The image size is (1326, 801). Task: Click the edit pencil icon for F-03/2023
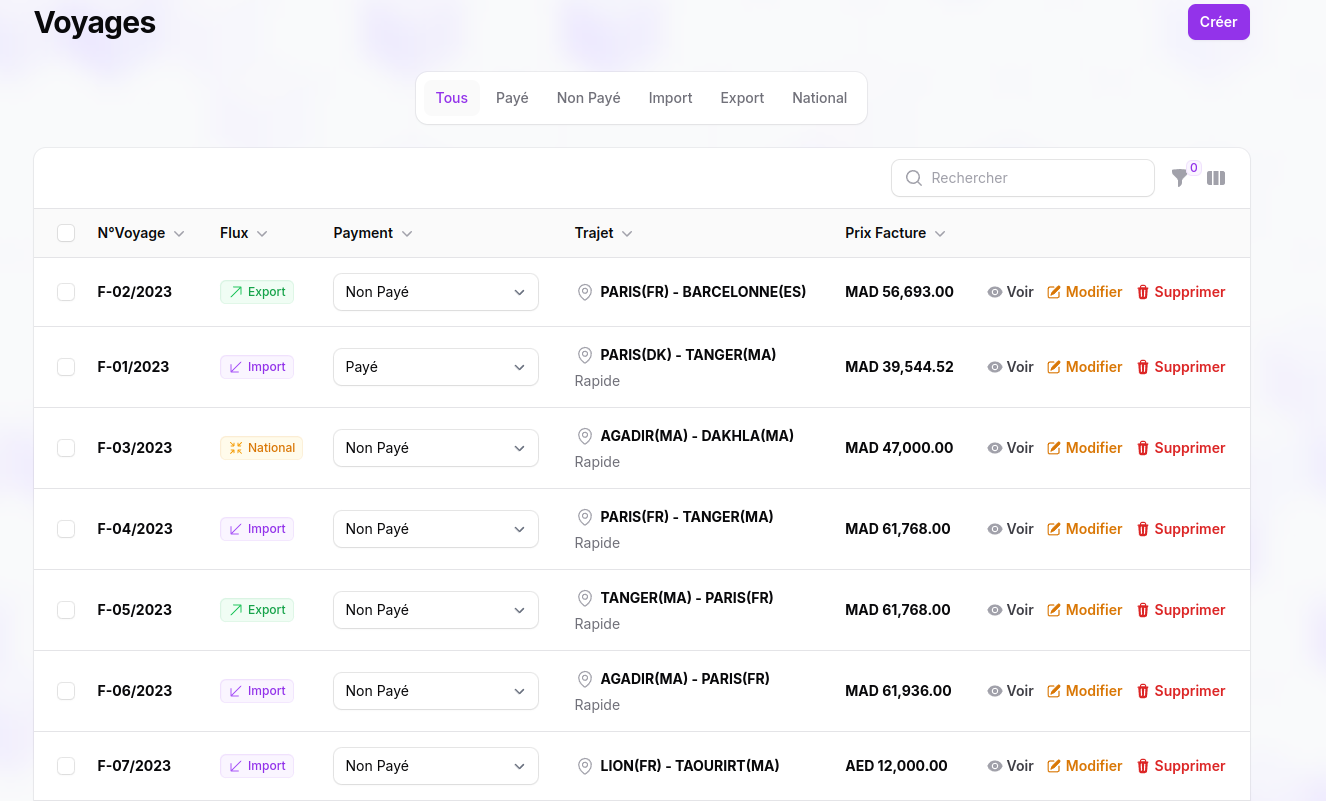click(x=1054, y=448)
